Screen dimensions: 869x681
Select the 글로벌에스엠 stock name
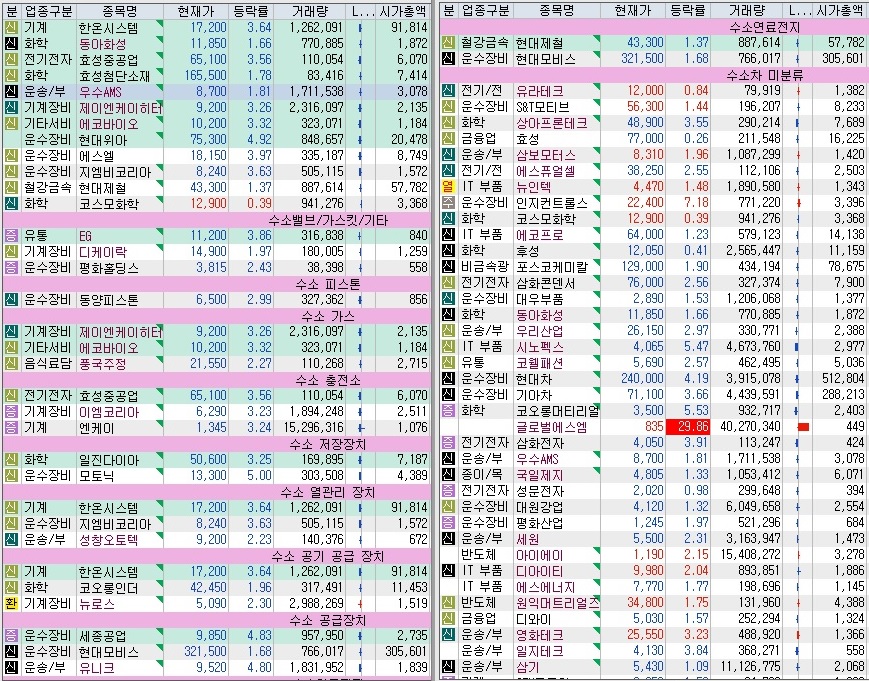551,427
